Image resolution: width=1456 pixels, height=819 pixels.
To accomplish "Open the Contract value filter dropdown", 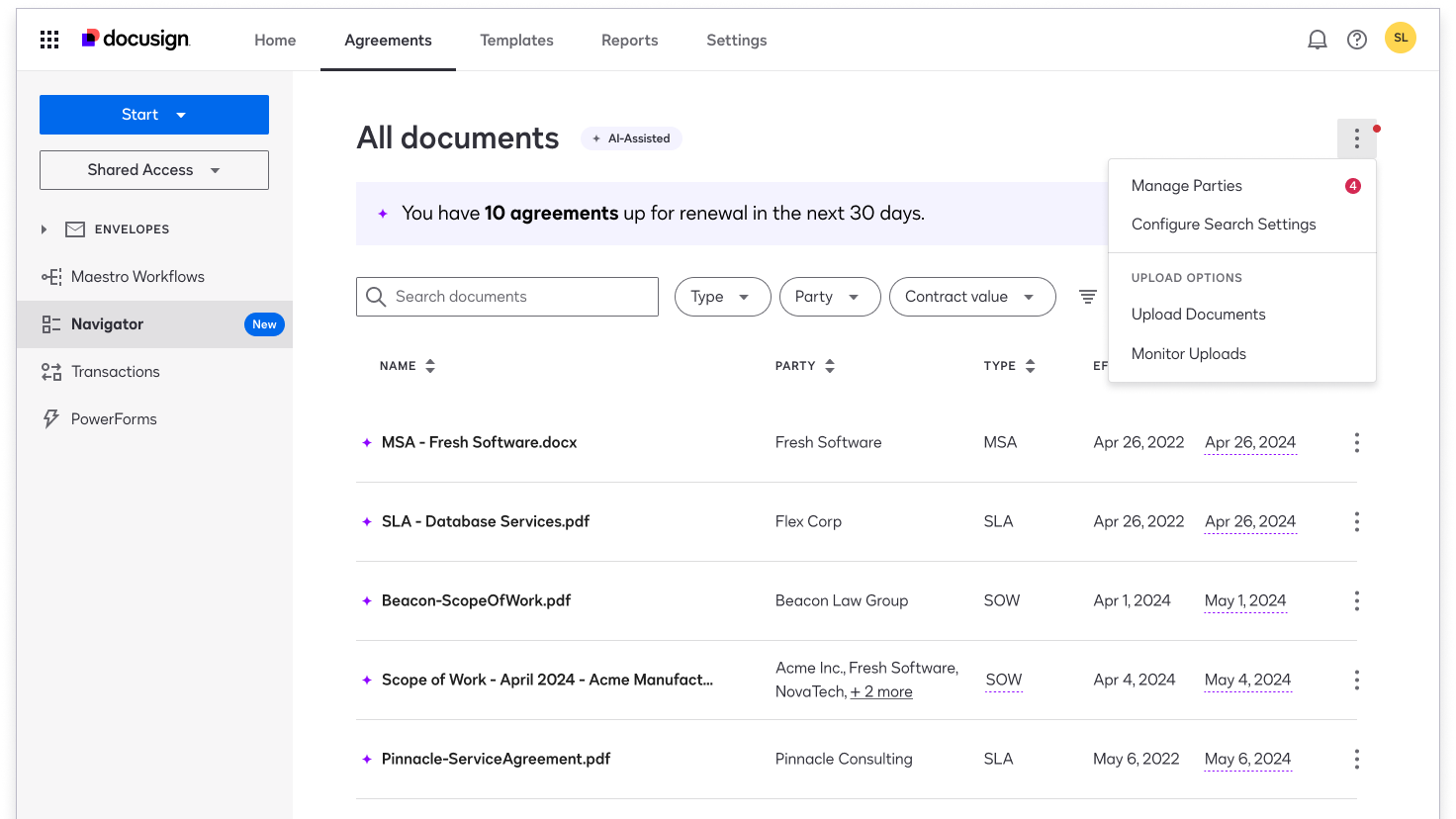I will click(x=971, y=297).
